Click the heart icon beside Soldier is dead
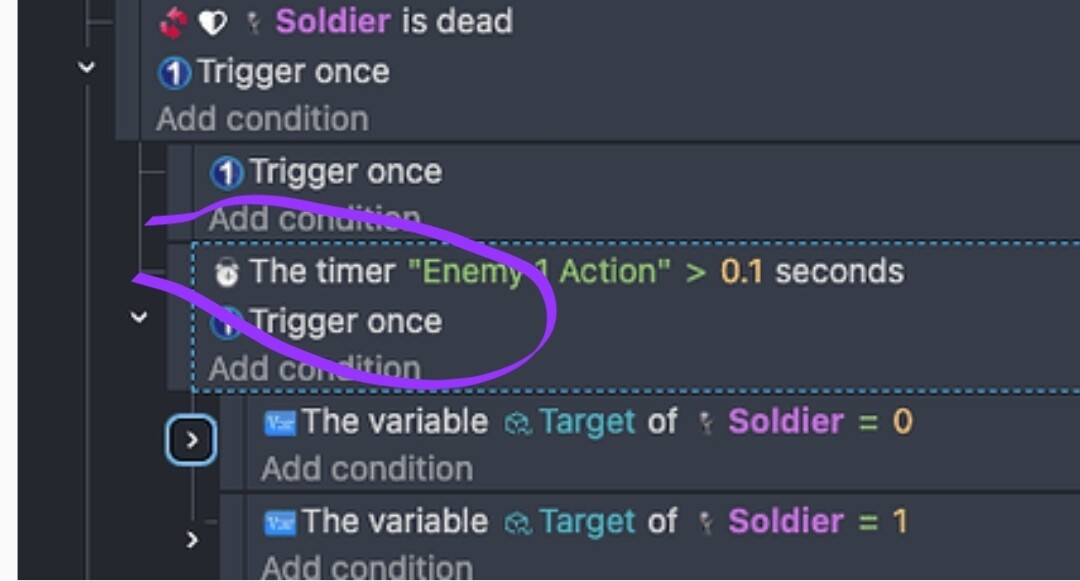 tap(212, 23)
